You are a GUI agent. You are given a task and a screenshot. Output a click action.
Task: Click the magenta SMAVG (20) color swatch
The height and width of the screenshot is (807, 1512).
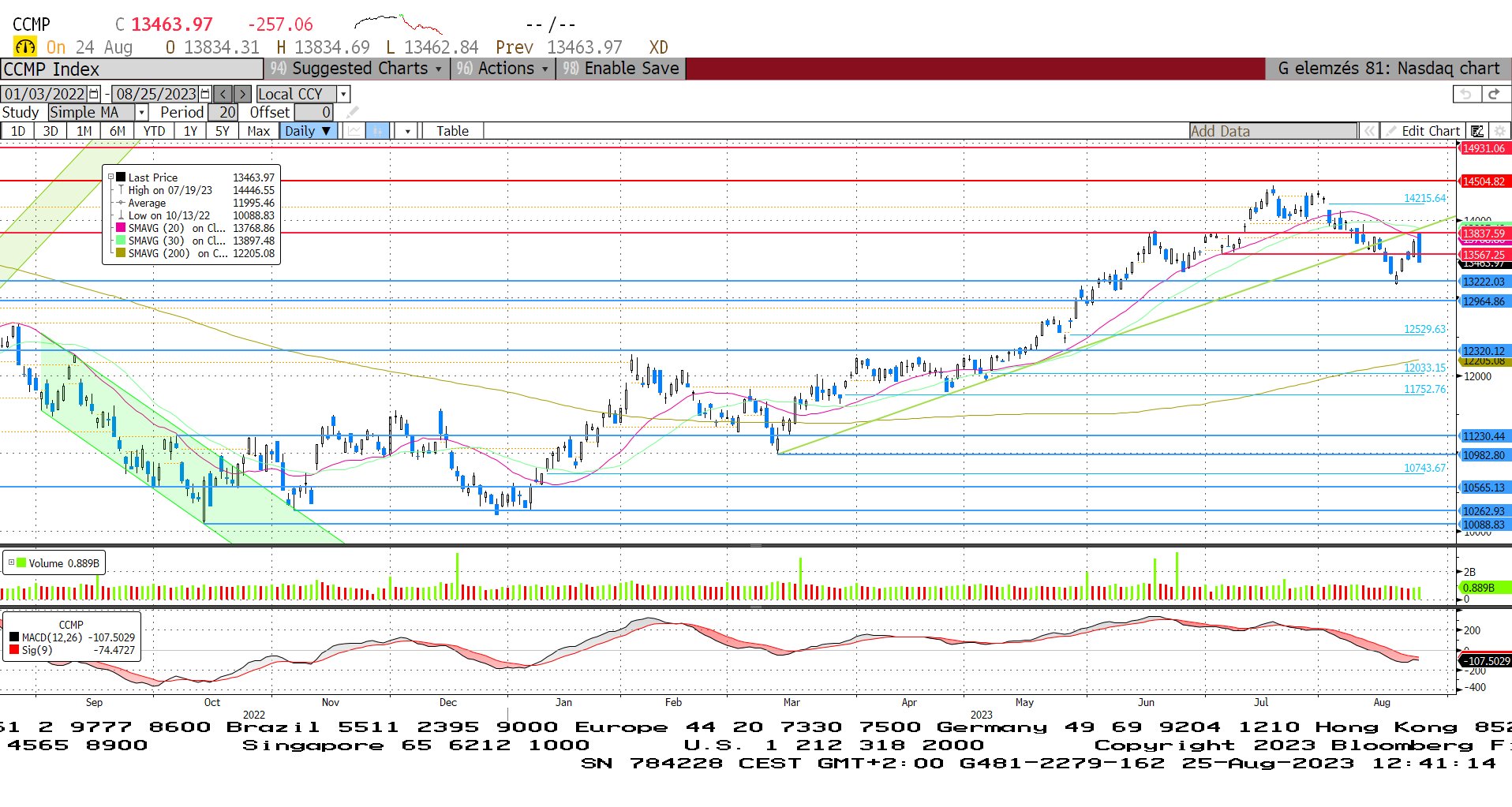(121, 228)
